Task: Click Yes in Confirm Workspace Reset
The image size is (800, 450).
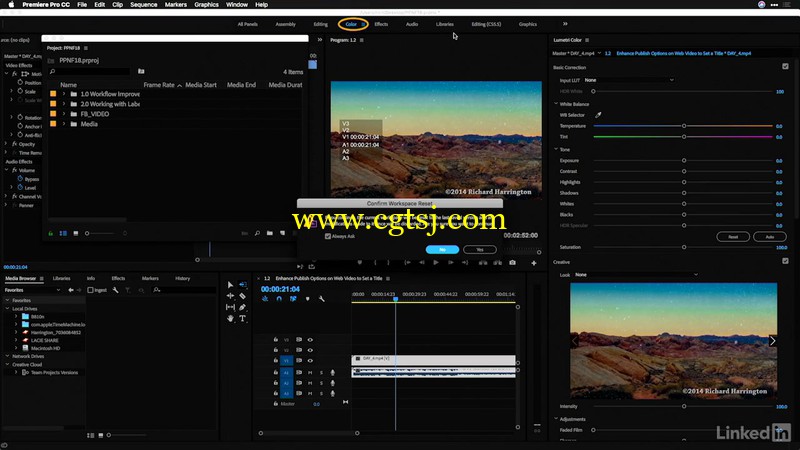Action: [x=480, y=249]
